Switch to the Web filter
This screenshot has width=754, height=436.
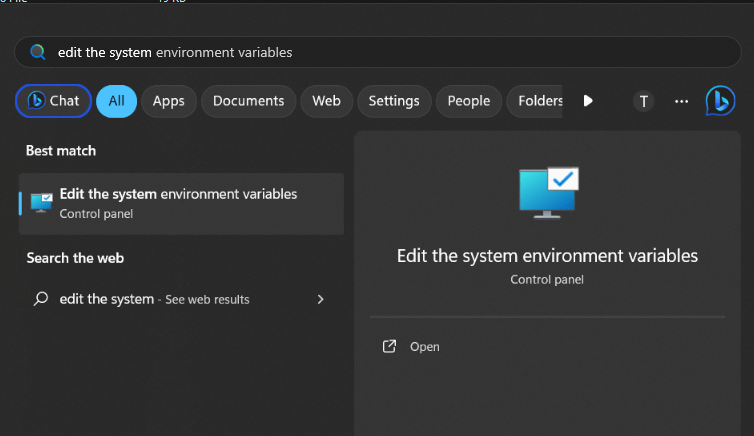[x=327, y=101]
